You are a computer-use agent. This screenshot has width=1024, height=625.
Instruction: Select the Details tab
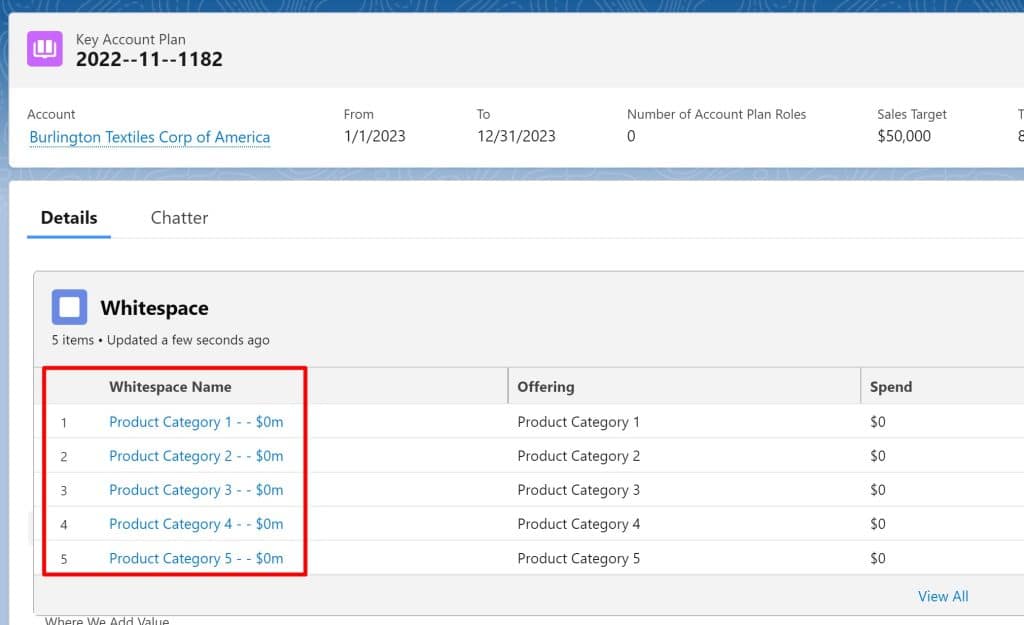click(x=69, y=218)
